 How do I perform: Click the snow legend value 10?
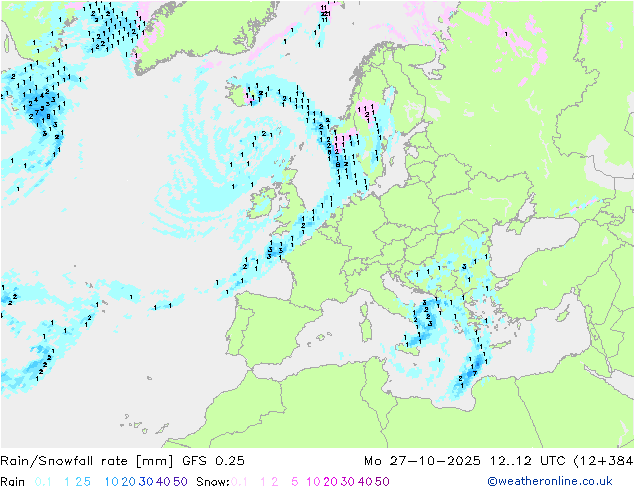(x=313, y=482)
